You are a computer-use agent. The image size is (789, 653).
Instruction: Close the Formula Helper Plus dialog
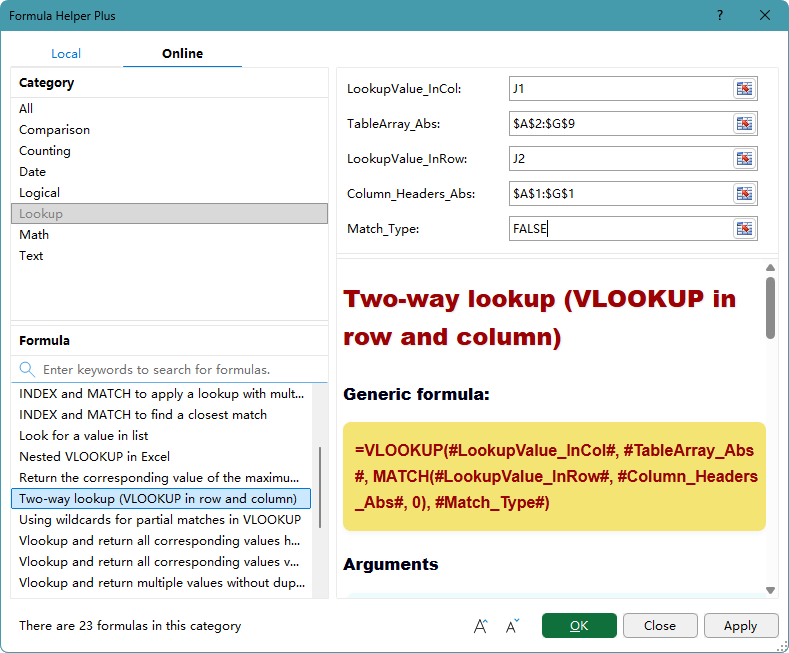coord(765,16)
